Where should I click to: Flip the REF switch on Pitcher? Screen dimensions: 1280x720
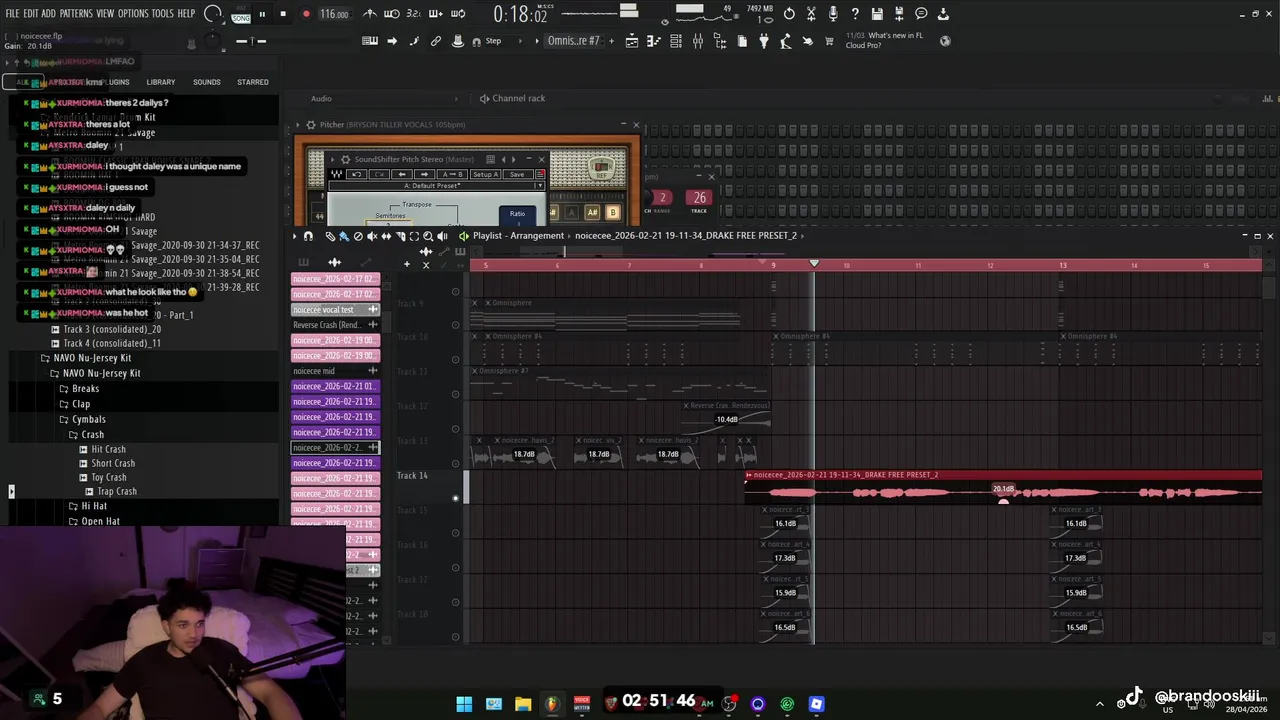point(602,167)
